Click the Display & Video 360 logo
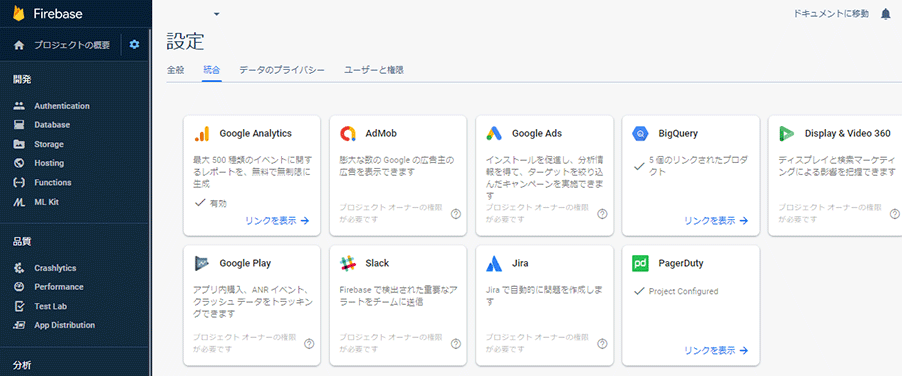This screenshot has height=376, width=902. tap(786, 134)
